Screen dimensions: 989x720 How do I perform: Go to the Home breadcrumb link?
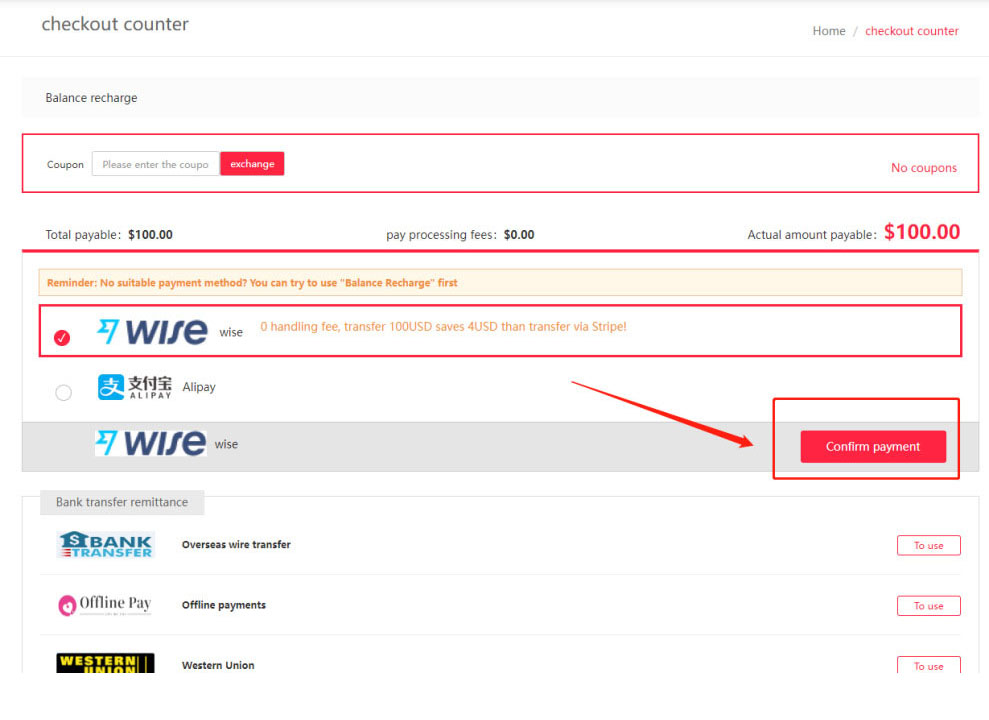pyautogui.click(x=829, y=31)
